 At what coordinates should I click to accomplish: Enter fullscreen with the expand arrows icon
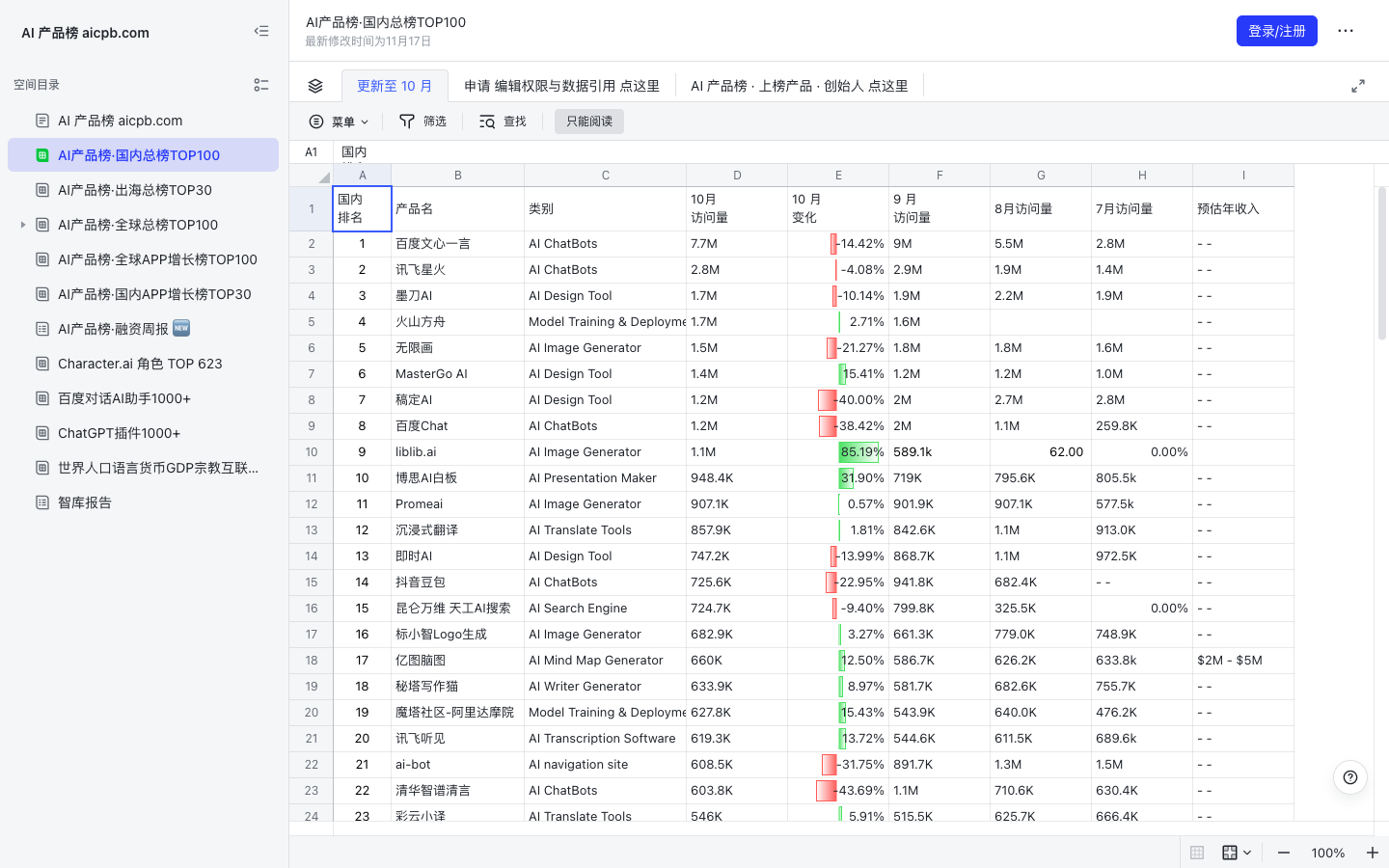[x=1358, y=86]
